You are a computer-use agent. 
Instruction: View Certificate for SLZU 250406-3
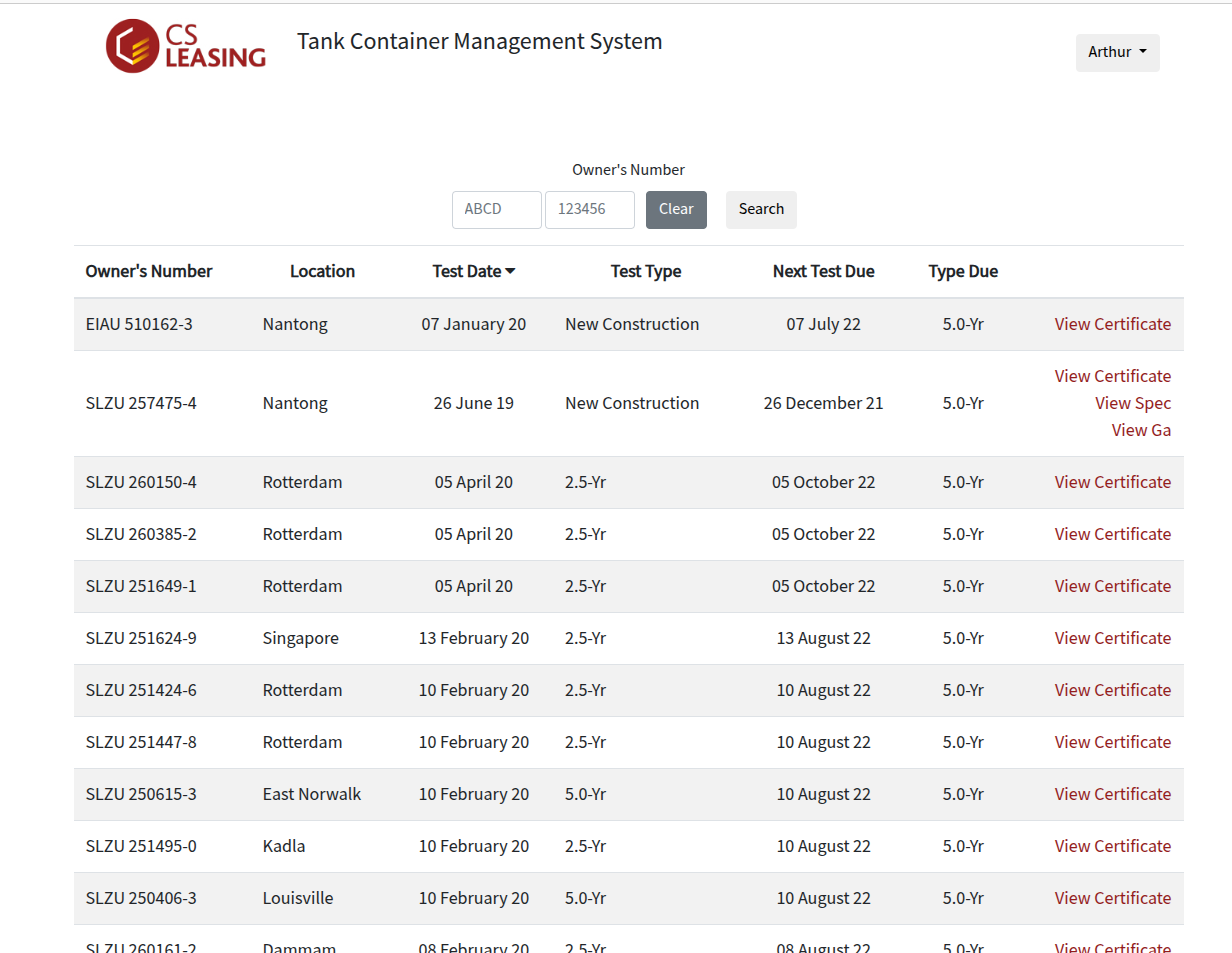1112,898
